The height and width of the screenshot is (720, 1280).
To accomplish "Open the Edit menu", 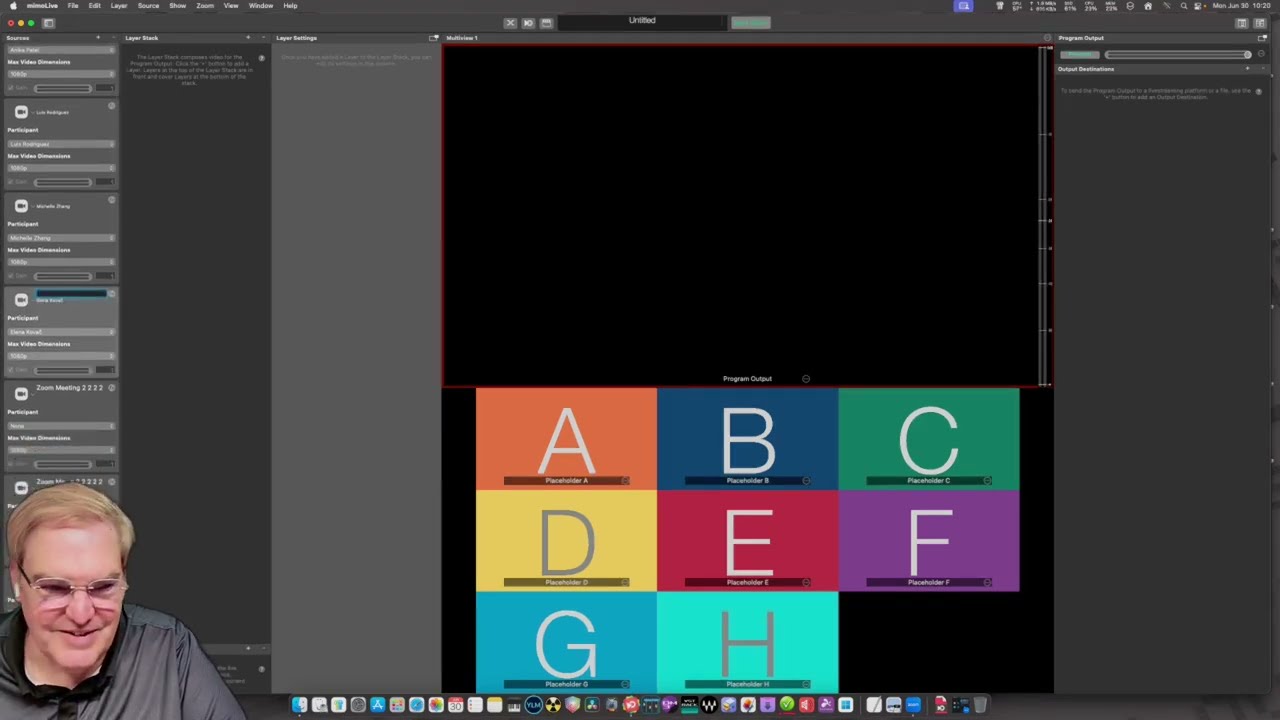I will (x=94, y=6).
